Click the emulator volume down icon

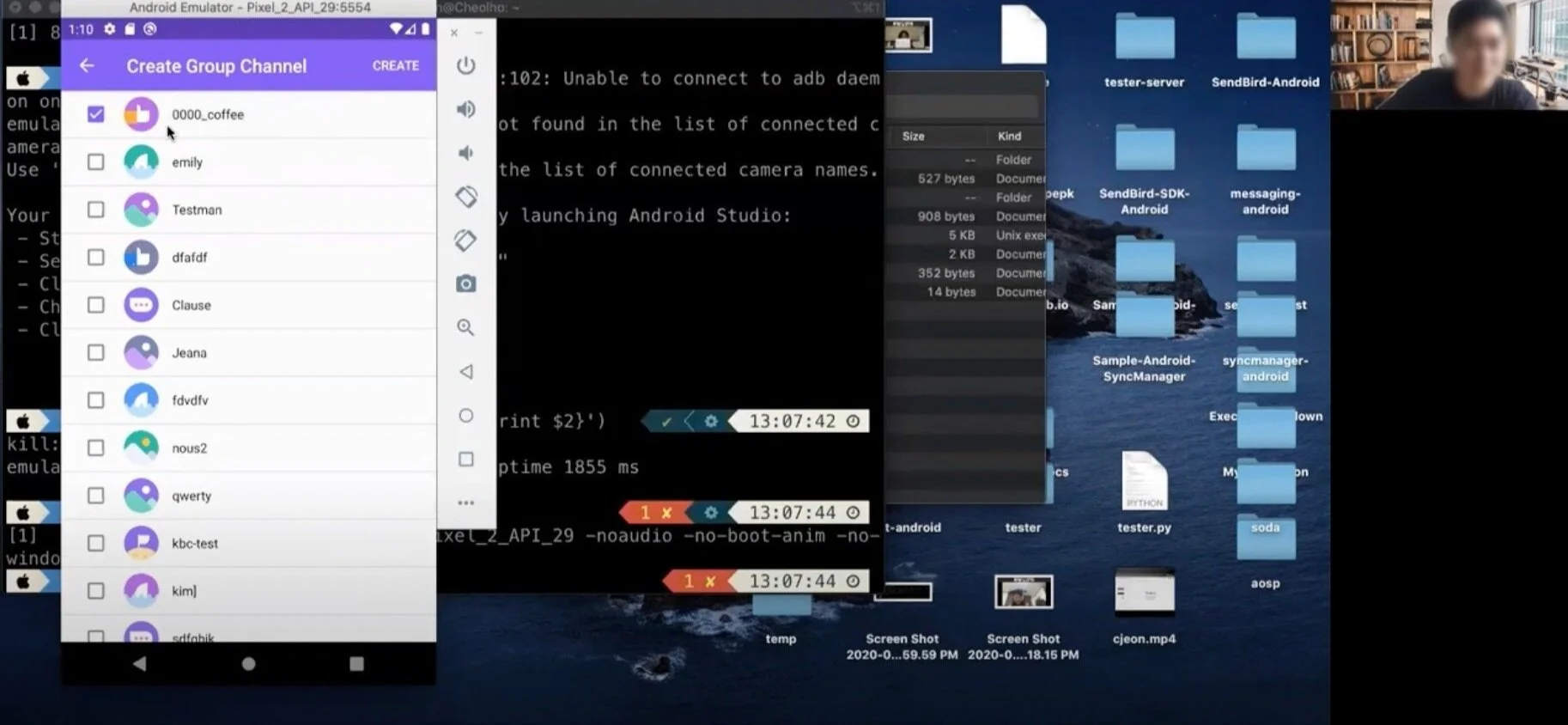(465, 153)
